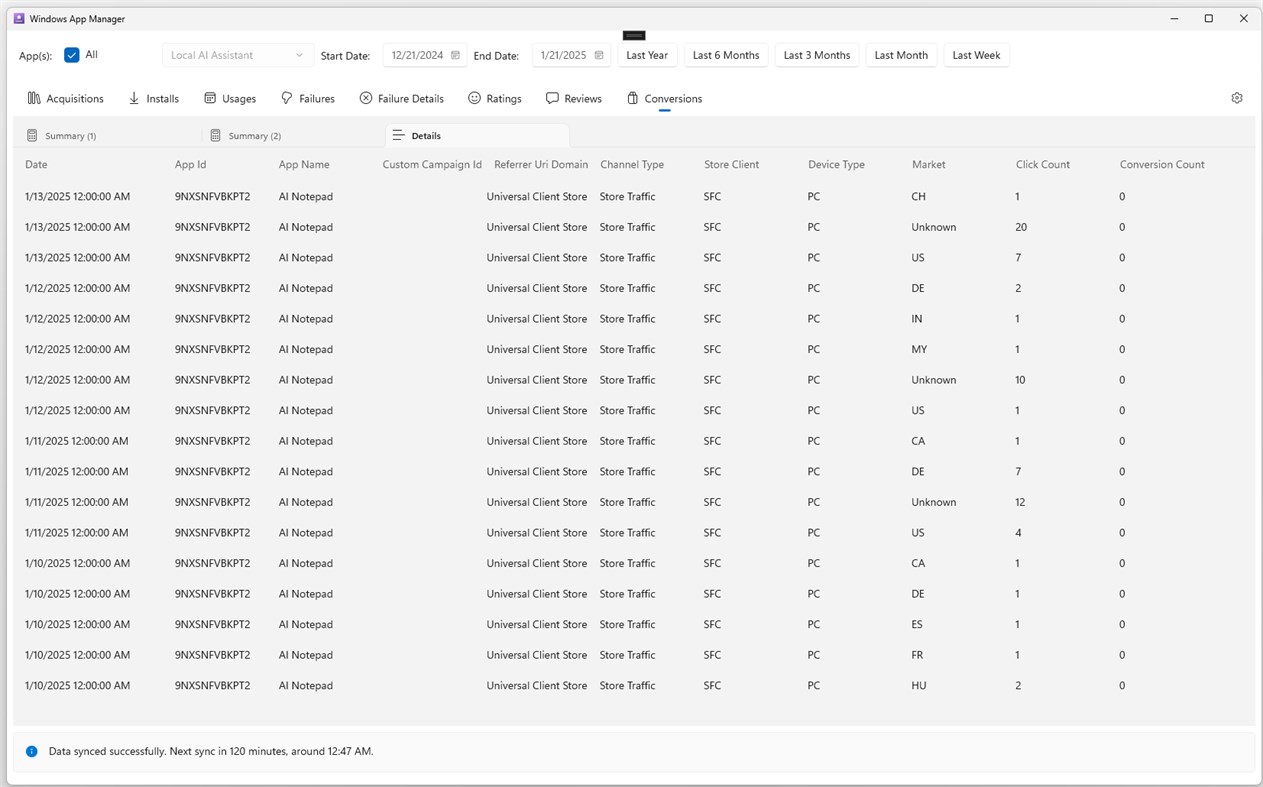Image resolution: width=1263 pixels, height=787 pixels.
Task: Click the Windows App Manager title icon
Action: coord(19,18)
